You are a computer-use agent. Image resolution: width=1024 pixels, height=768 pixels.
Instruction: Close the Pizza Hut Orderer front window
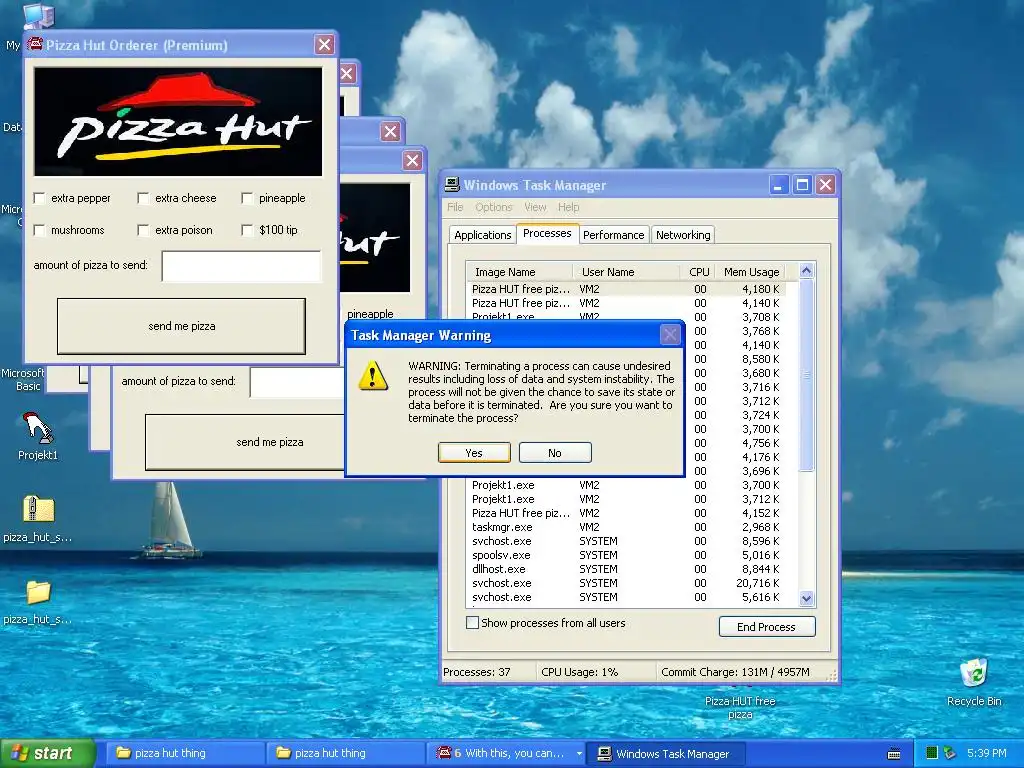pyautogui.click(x=325, y=44)
